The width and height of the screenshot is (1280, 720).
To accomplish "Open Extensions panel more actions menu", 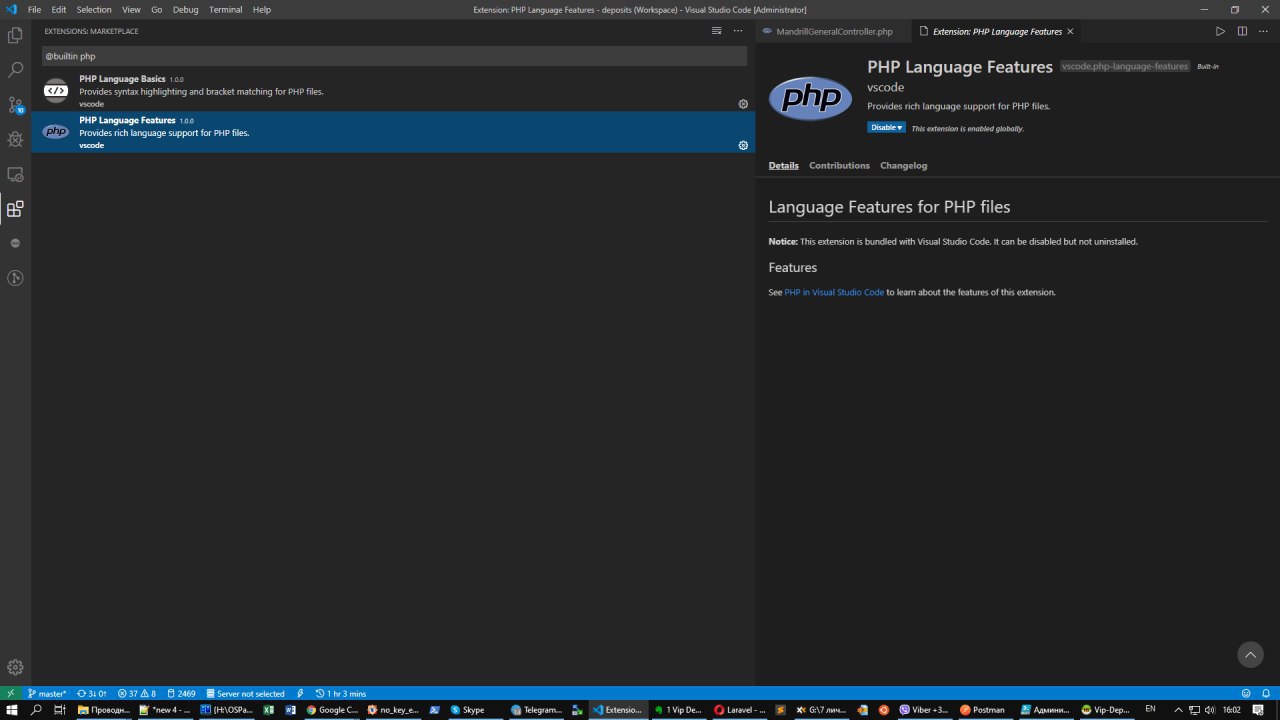I will pos(738,31).
